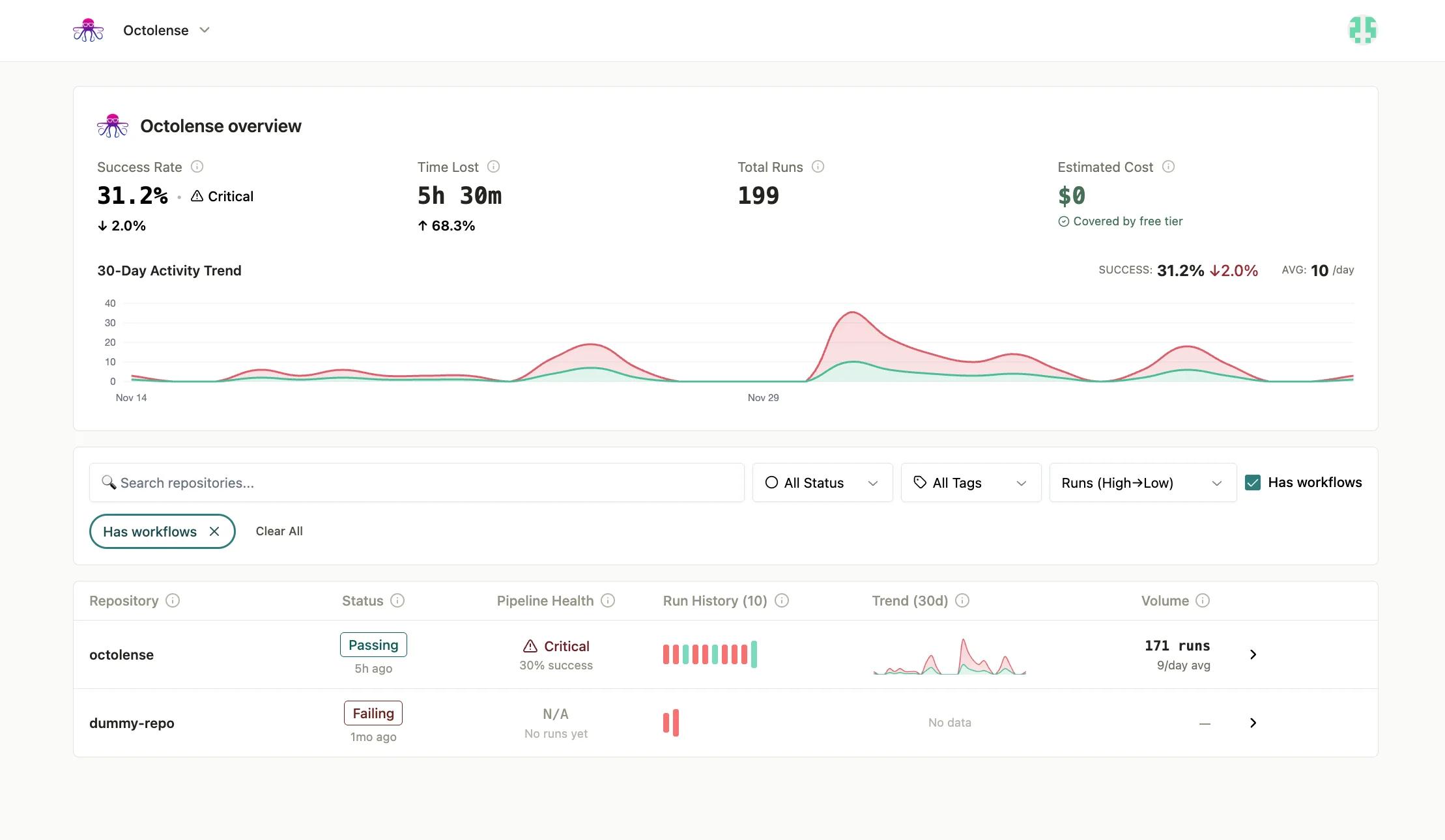Open the Success Rate info tooltip icon
The width and height of the screenshot is (1445, 840).
pos(198,167)
